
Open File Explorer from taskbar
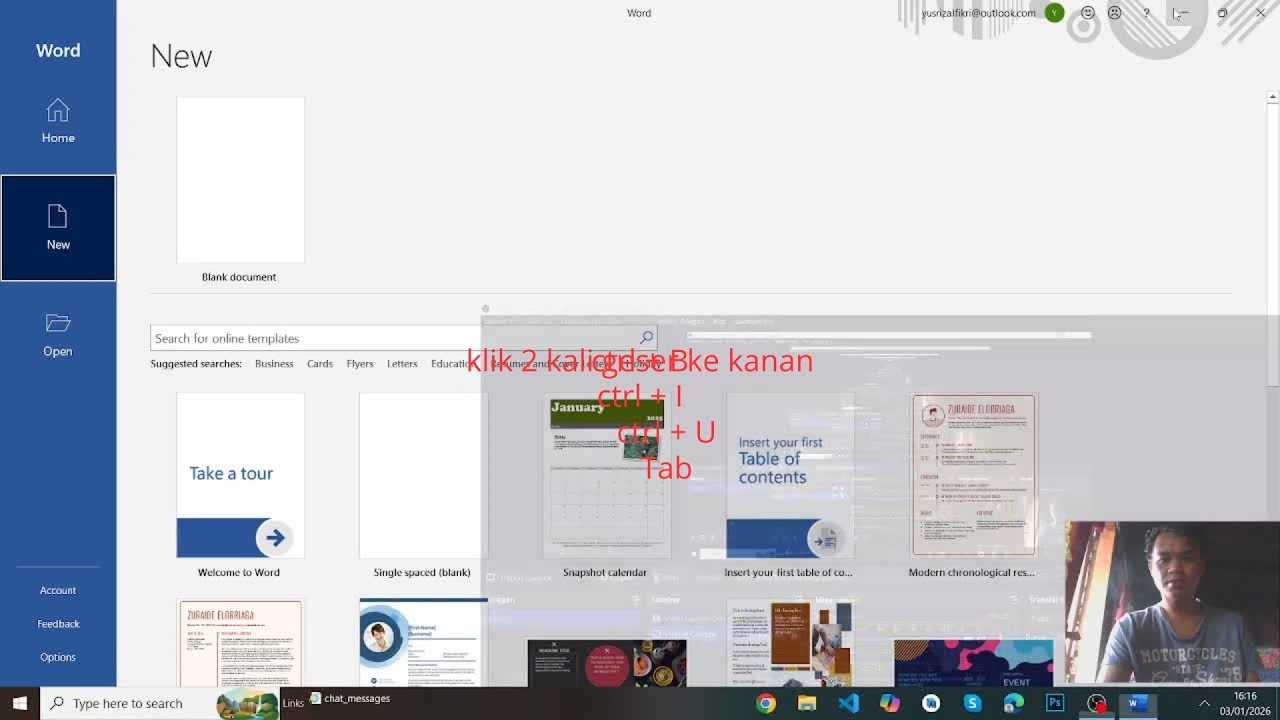tap(807, 704)
